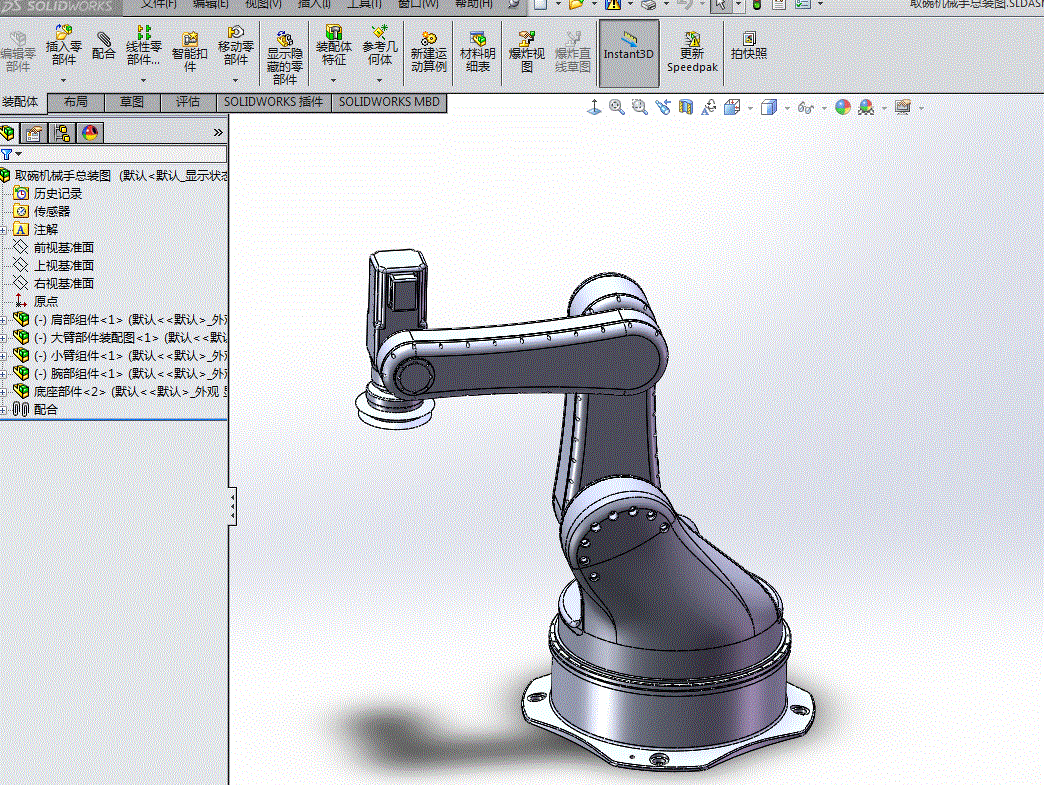Select 前视基准面 plane in tree

coord(64,247)
